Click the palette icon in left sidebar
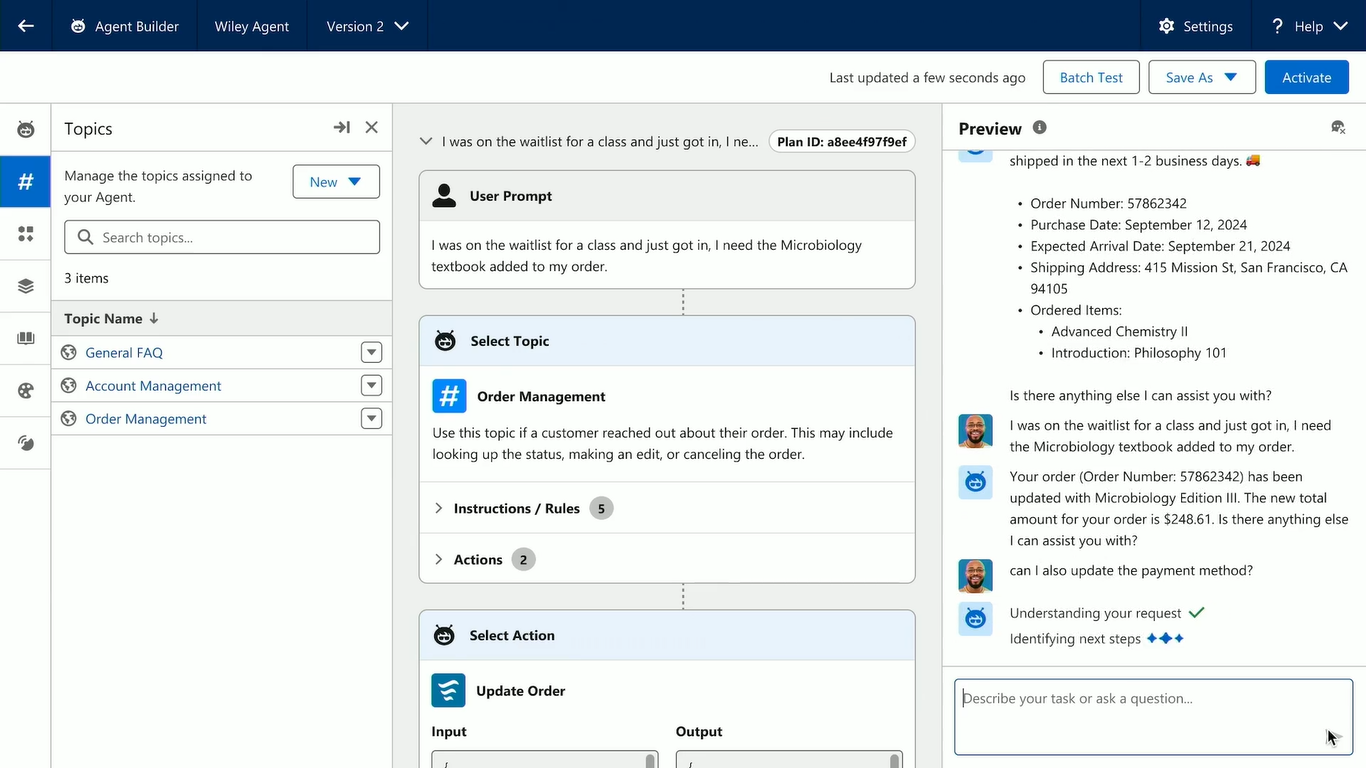Image resolution: width=1366 pixels, height=768 pixels. pos(26,391)
